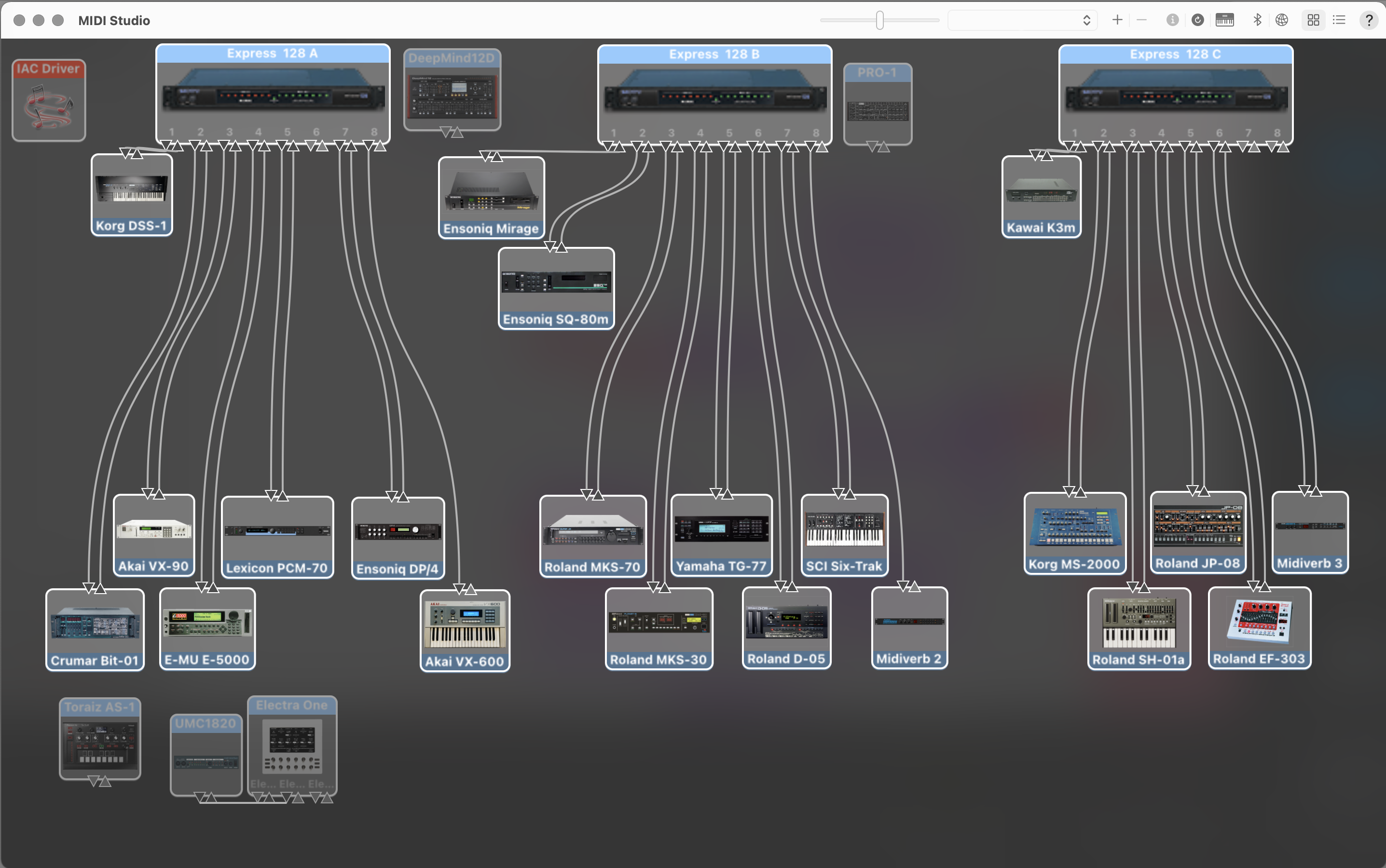Screen dimensions: 1386x868
Task: Select the Lexicon PCM-70 device
Action: 277,537
